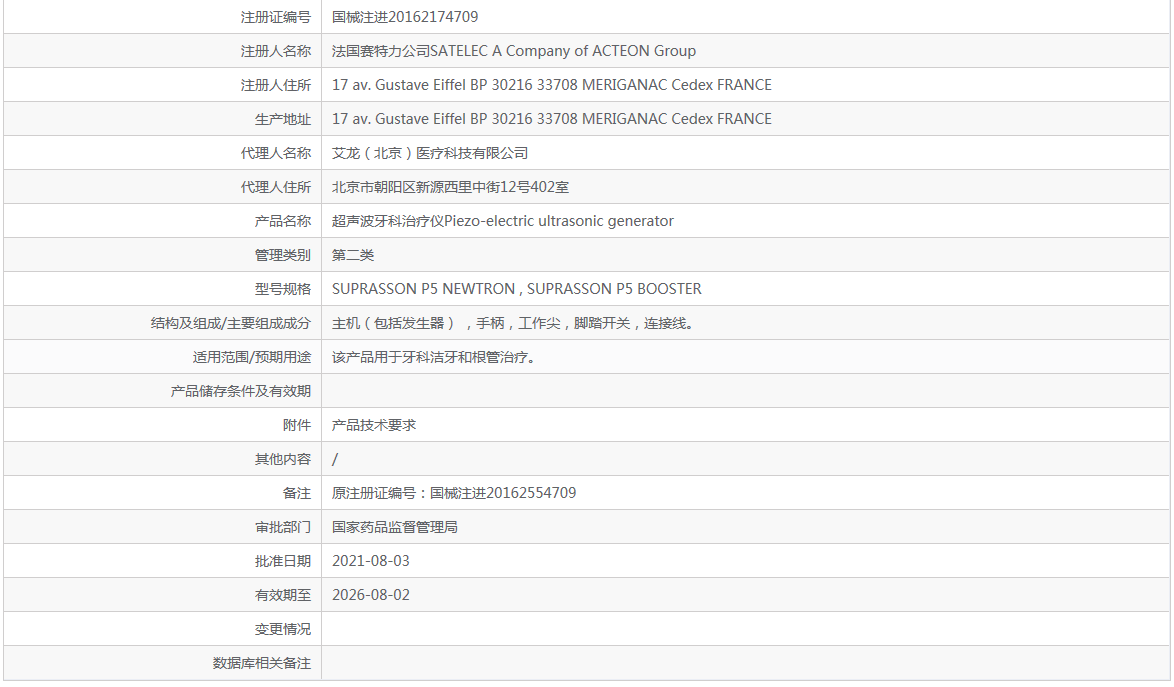Select the 型号规格 label

coord(283,289)
